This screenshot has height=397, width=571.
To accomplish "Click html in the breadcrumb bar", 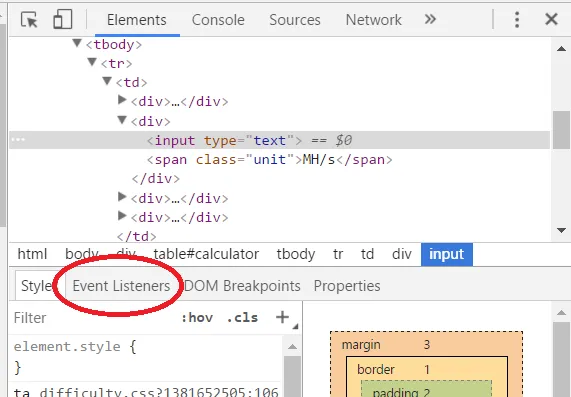I will (x=32, y=254).
